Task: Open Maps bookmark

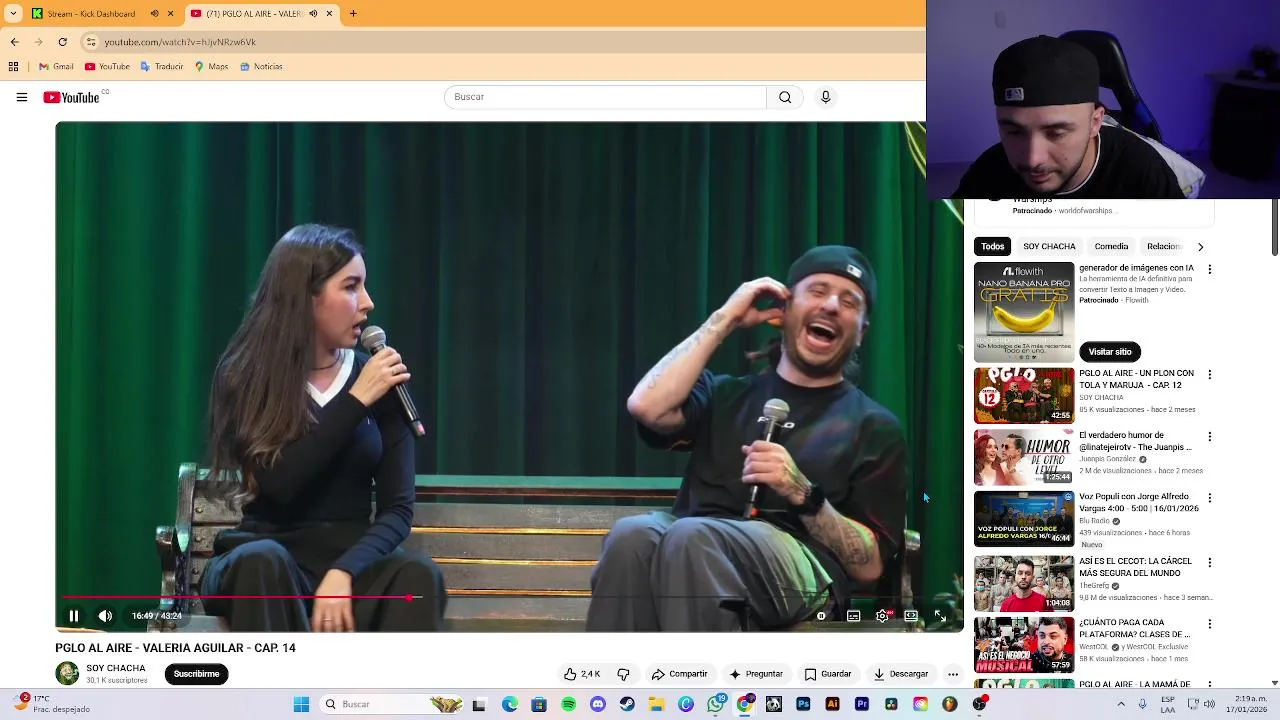Action: click(211, 67)
